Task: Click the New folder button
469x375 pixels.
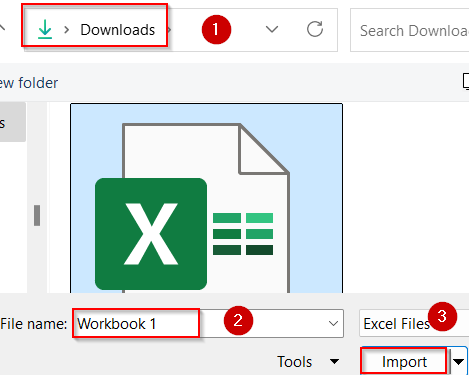Action: coord(29,83)
